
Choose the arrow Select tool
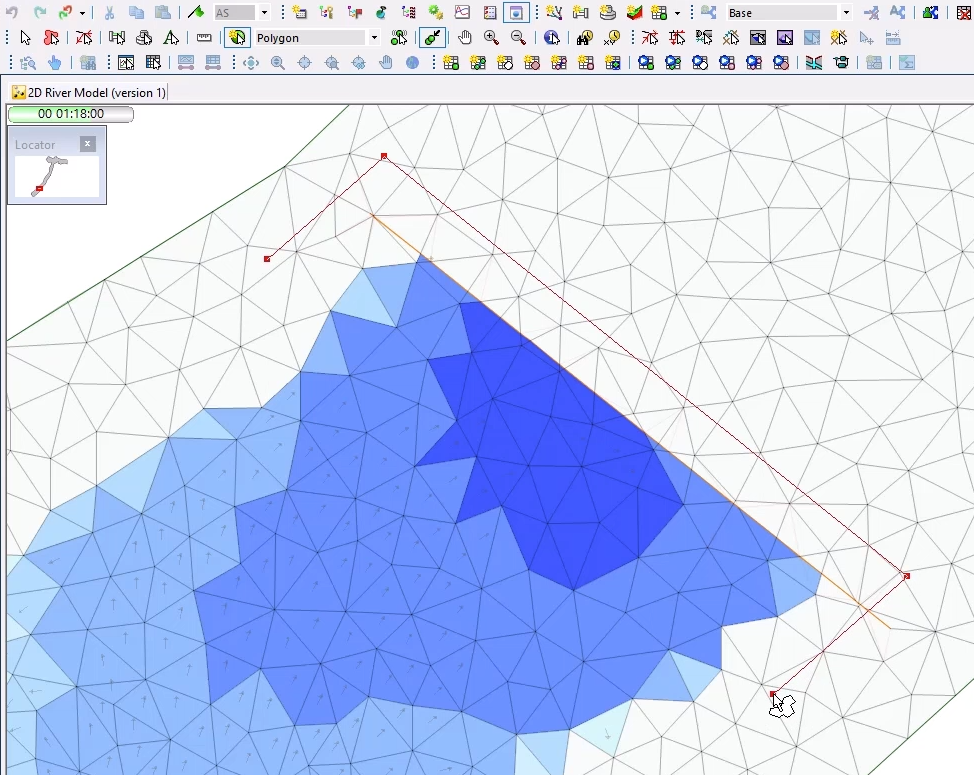click(x=25, y=38)
